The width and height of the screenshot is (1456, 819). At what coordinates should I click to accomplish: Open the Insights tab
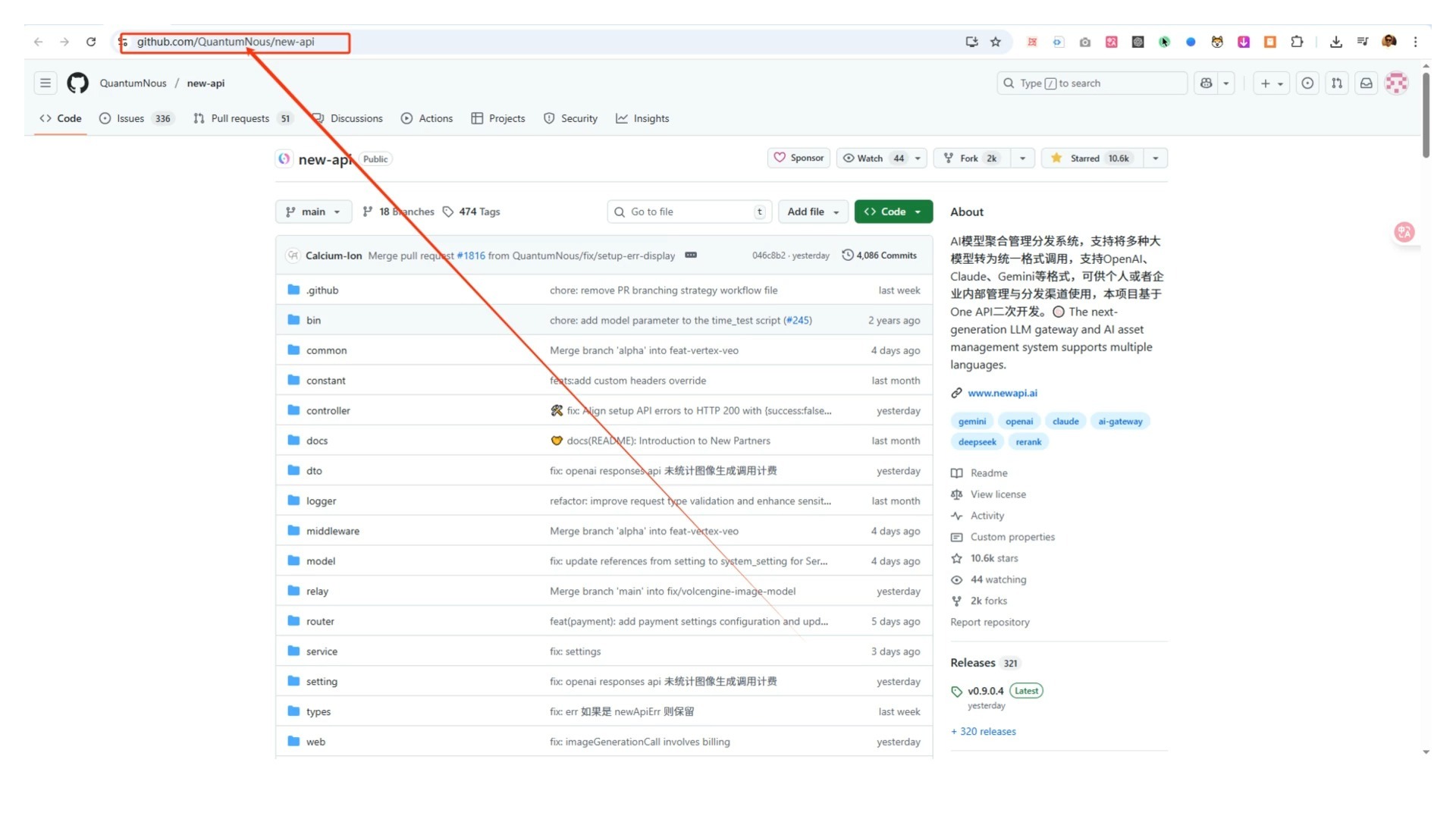pyautogui.click(x=642, y=118)
